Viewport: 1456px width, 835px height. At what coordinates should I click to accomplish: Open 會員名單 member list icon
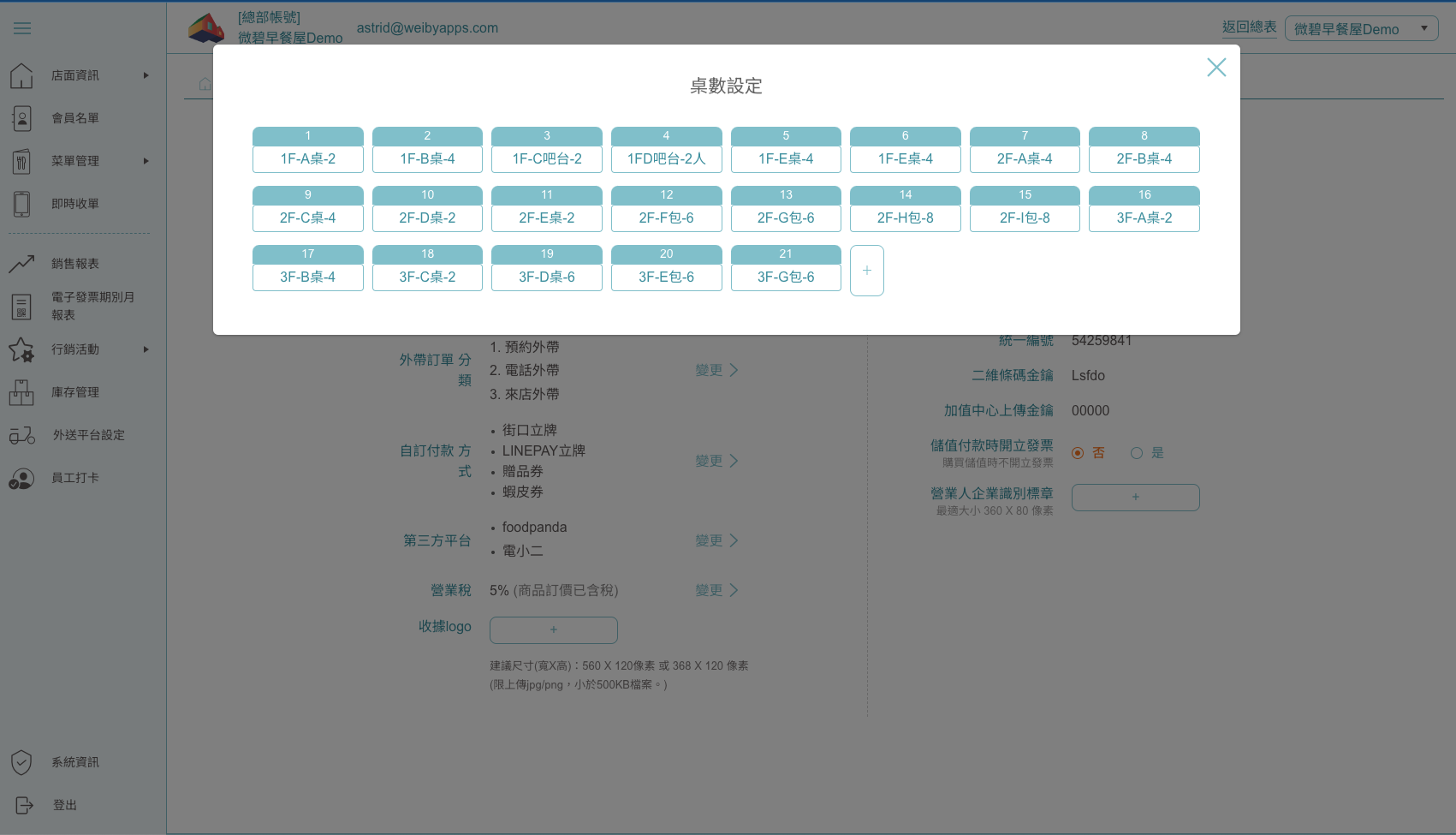21,118
